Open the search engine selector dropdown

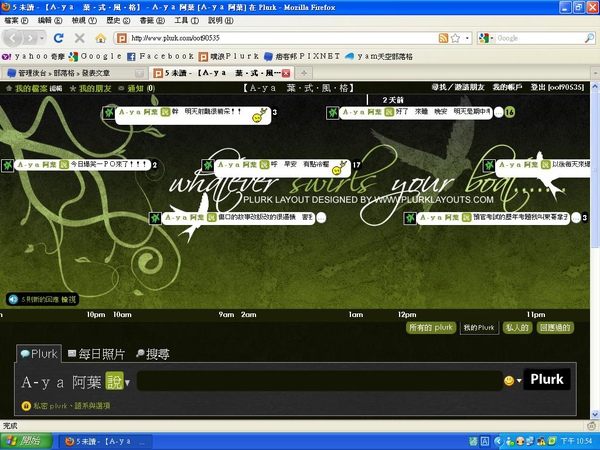point(486,38)
